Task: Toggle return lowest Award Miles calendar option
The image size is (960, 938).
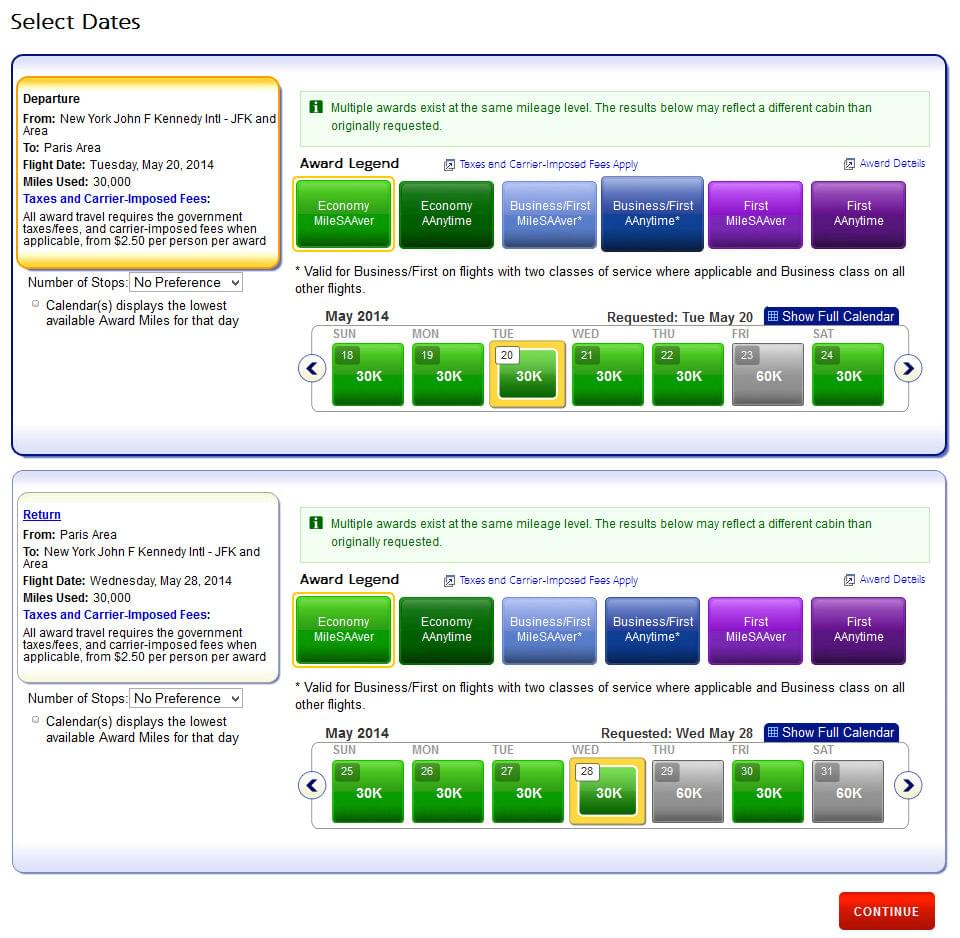Action: 36,719
